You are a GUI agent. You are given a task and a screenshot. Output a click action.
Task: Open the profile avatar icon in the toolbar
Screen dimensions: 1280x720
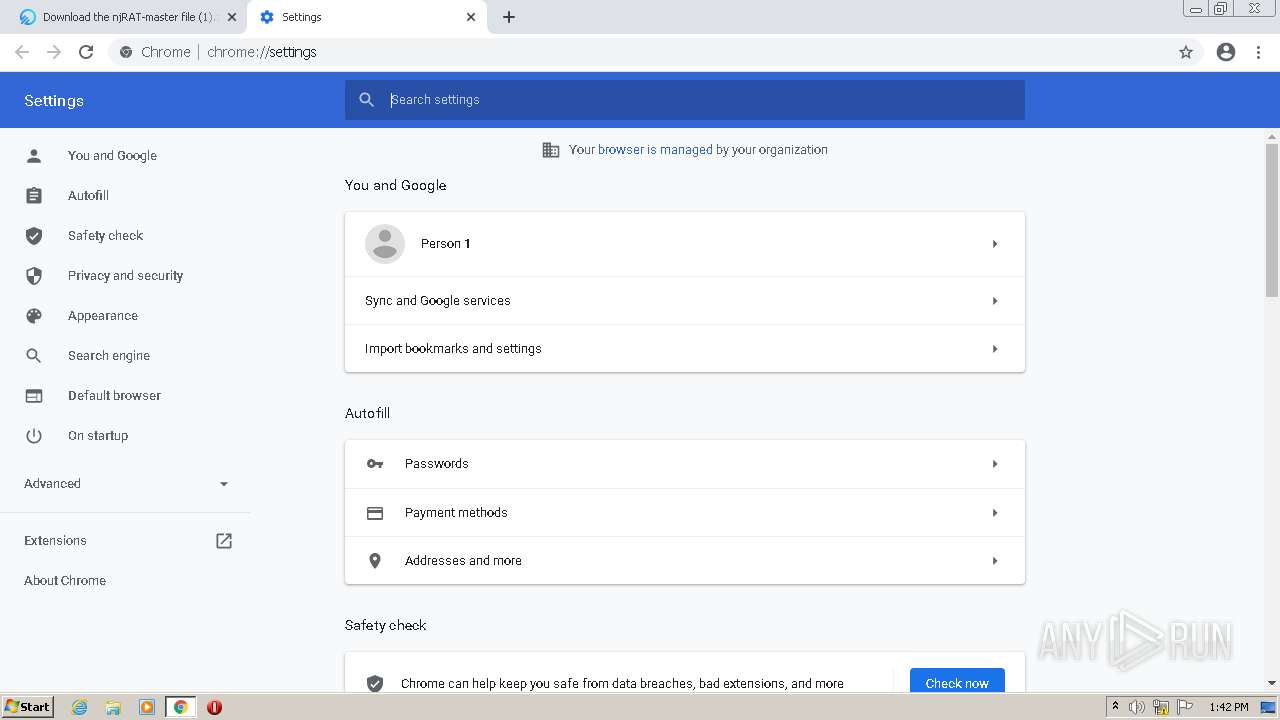(1226, 52)
